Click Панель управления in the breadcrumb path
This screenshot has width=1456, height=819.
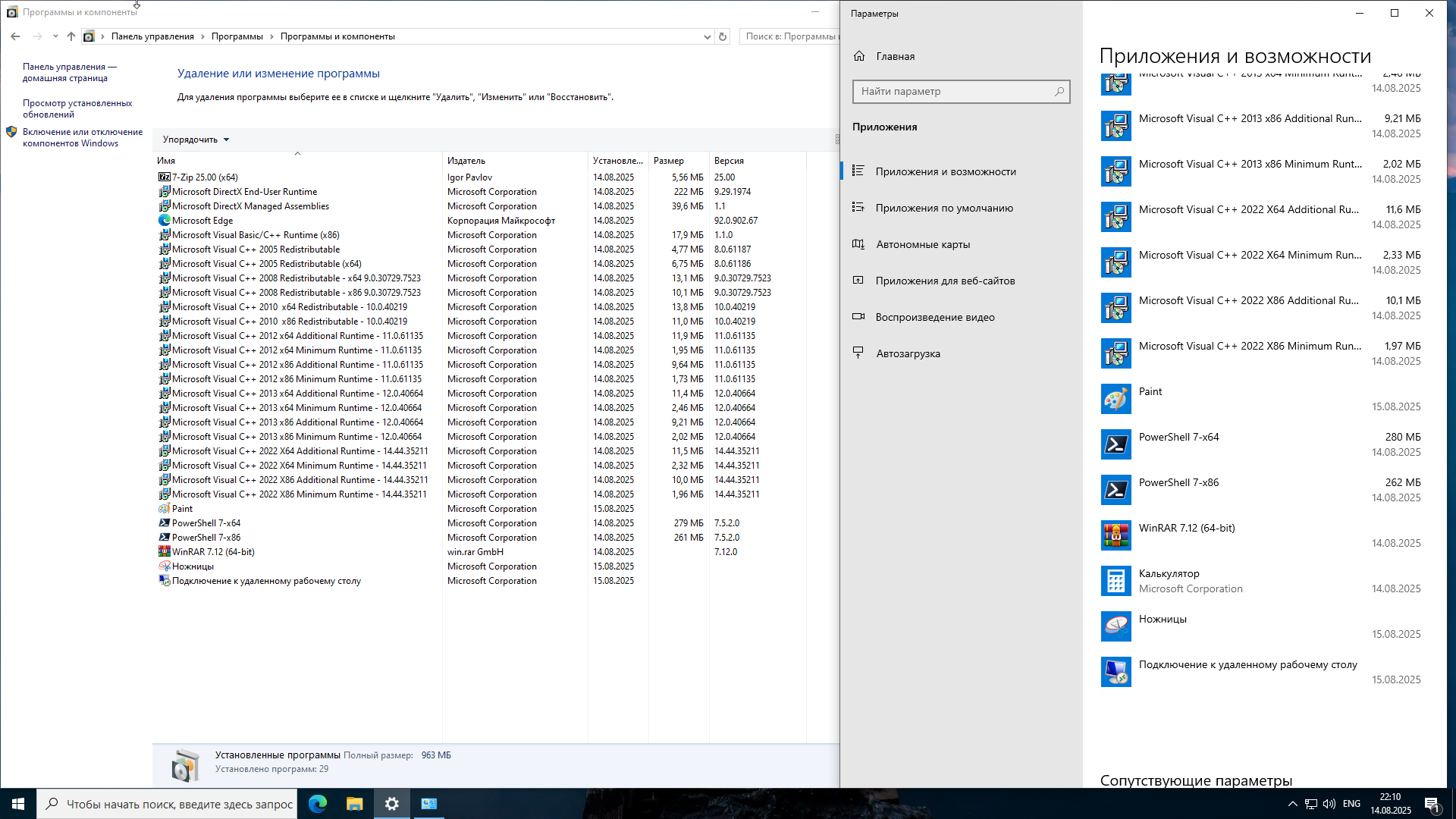tap(152, 36)
